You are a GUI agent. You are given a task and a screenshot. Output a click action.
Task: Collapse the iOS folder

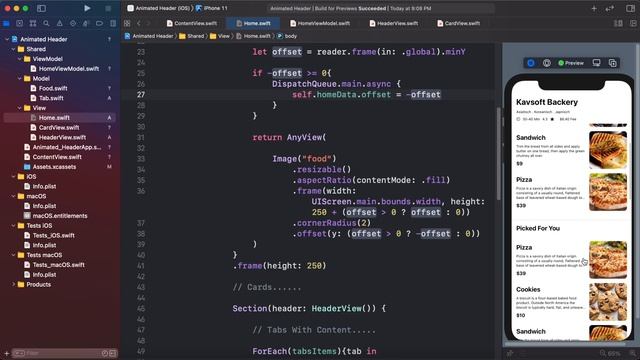(13, 176)
